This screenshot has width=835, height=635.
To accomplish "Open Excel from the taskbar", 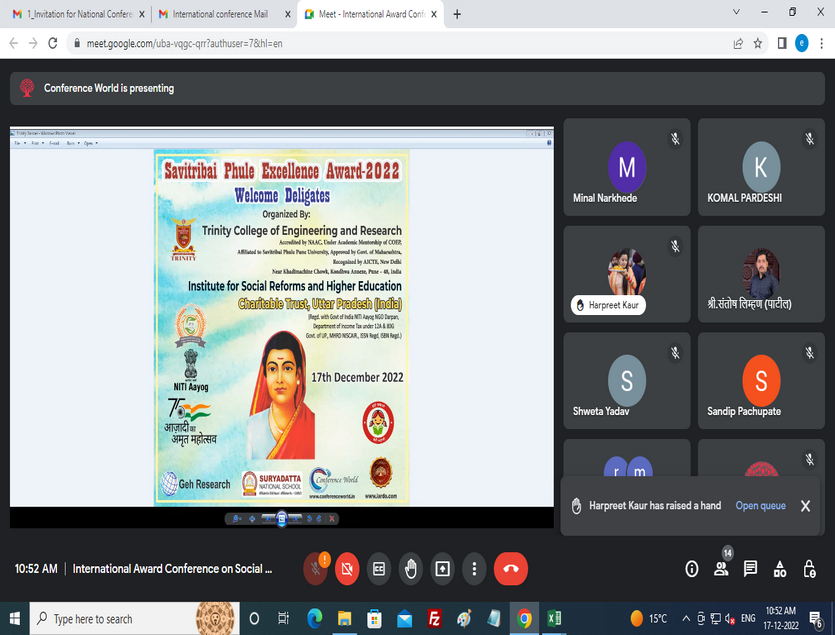I will [554, 618].
